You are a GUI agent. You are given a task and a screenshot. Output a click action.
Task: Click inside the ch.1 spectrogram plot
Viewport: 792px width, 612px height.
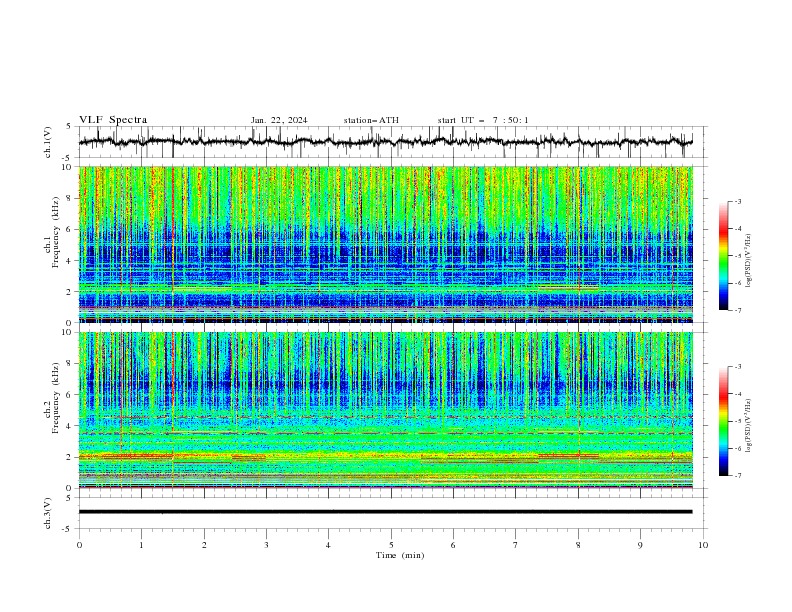(x=385, y=244)
